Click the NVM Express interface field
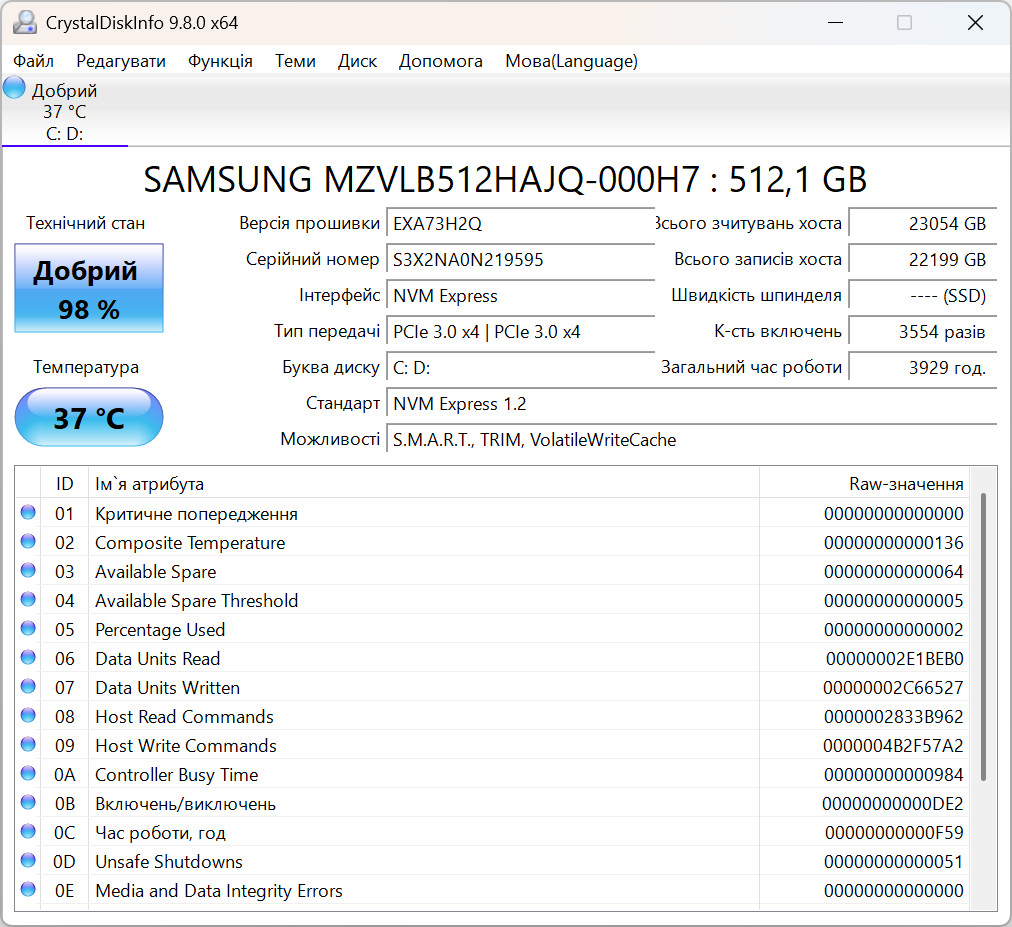Viewport: 1012px width, 927px height. tap(520, 296)
